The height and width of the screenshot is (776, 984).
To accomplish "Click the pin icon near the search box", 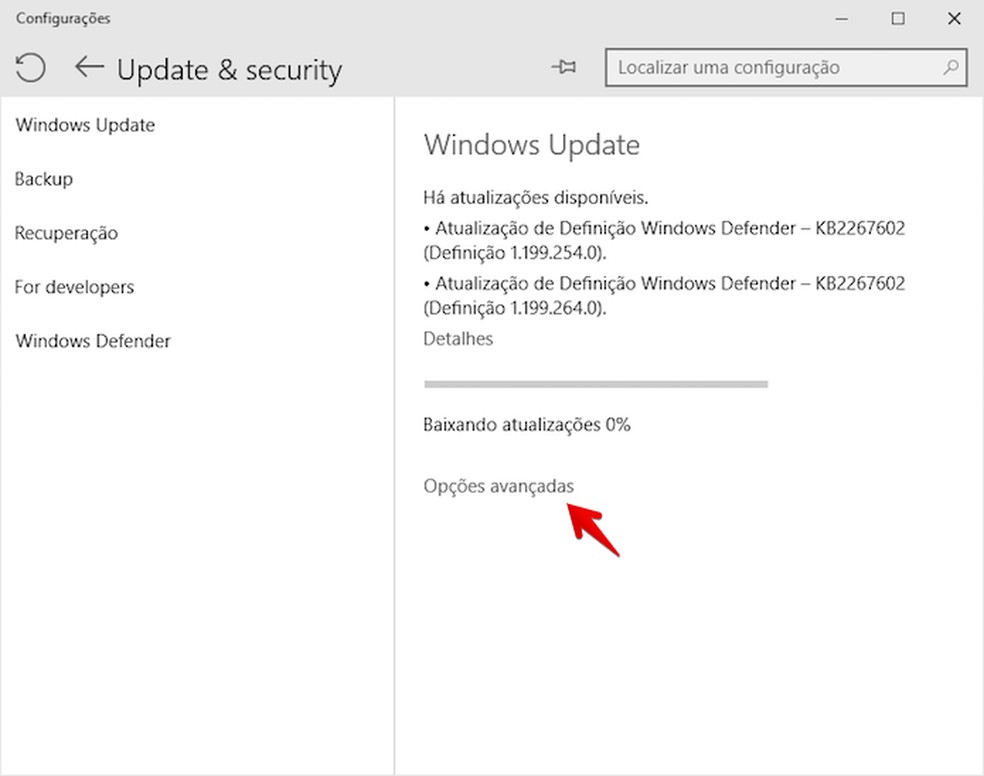I will click(x=564, y=67).
